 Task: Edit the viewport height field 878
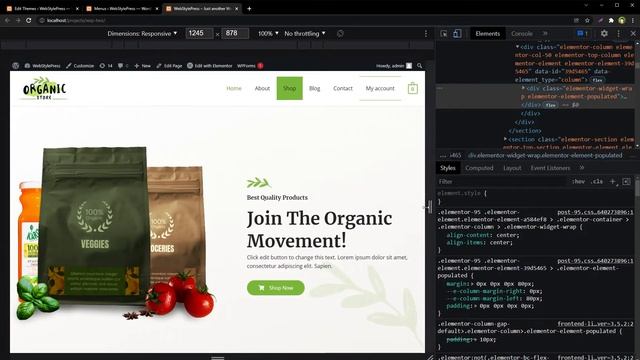pyautogui.click(x=235, y=33)
